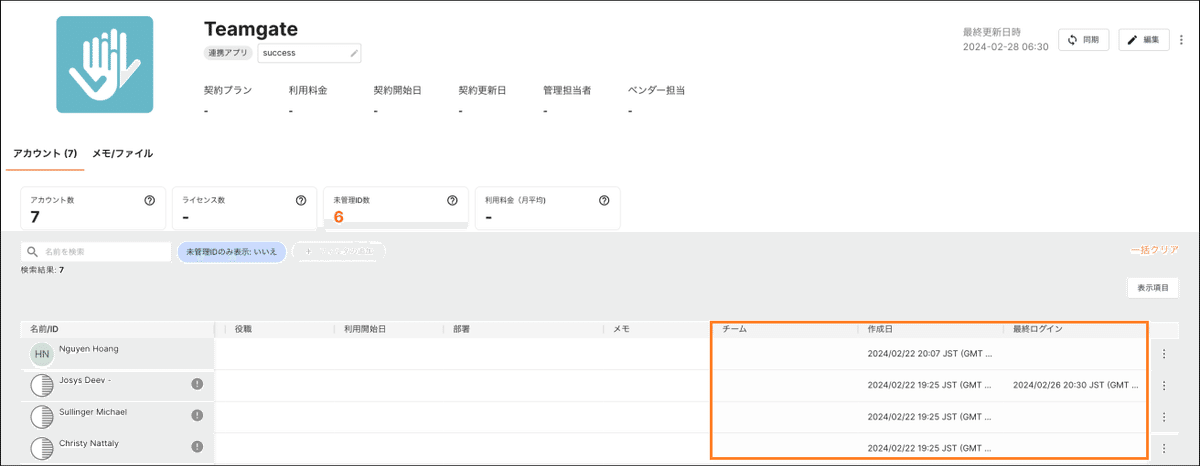This screenshot has height=466, width=1200.
Task: Click the avatar icon of Christy Nattaly
Action: coord(42,448)
